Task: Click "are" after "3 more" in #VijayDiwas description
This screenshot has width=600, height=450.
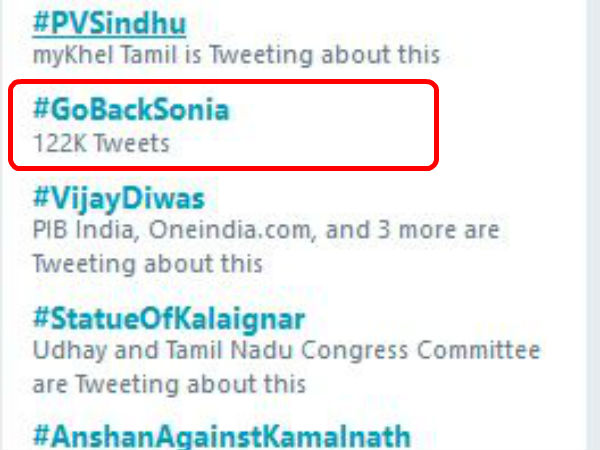Action: click(479, 230)
